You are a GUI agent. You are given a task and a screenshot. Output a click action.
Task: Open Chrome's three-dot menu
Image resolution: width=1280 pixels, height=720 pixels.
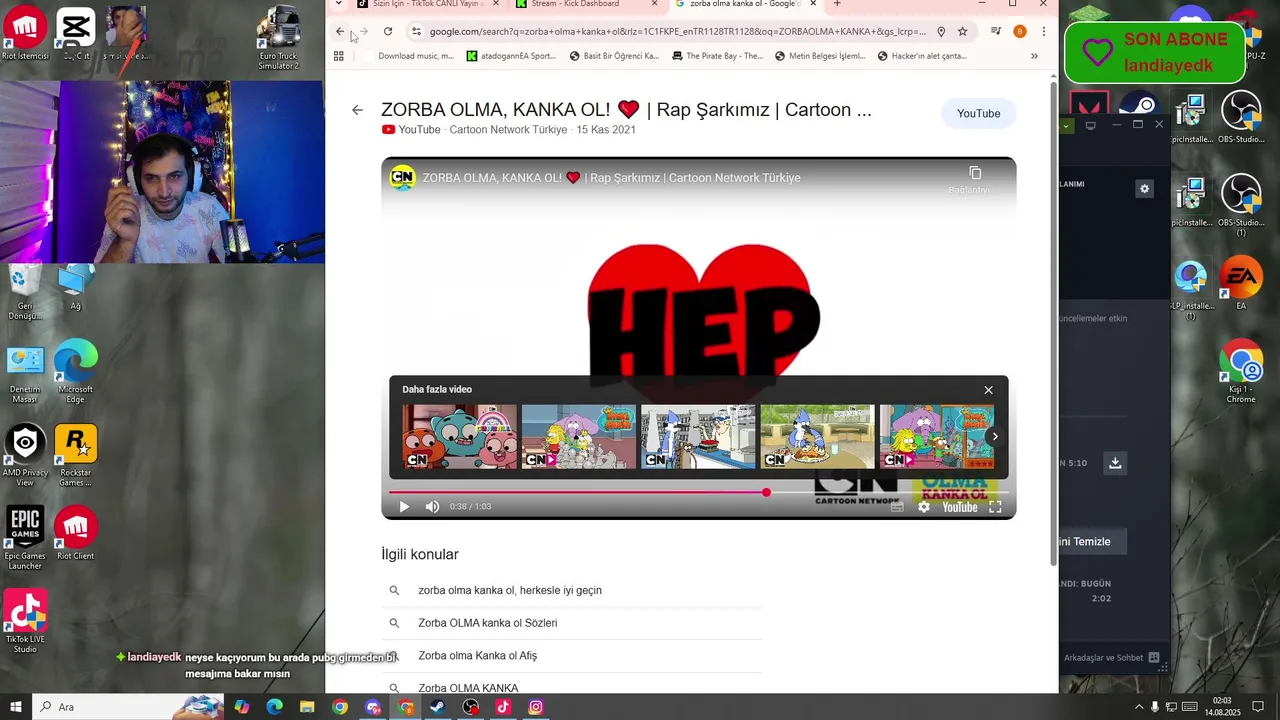pyautogui.click(x=1044, y=31)
